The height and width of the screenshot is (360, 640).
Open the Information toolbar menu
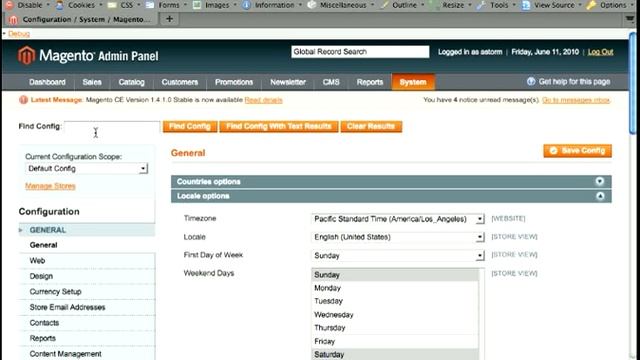273,5
